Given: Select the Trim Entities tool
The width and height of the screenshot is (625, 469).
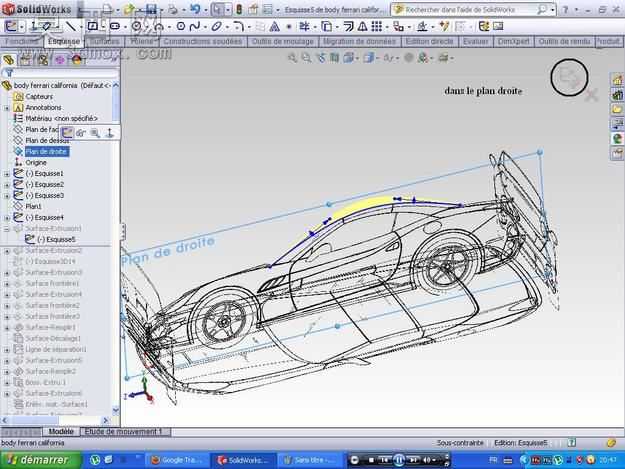Looking at the screenshot, I should click(305, 26).
